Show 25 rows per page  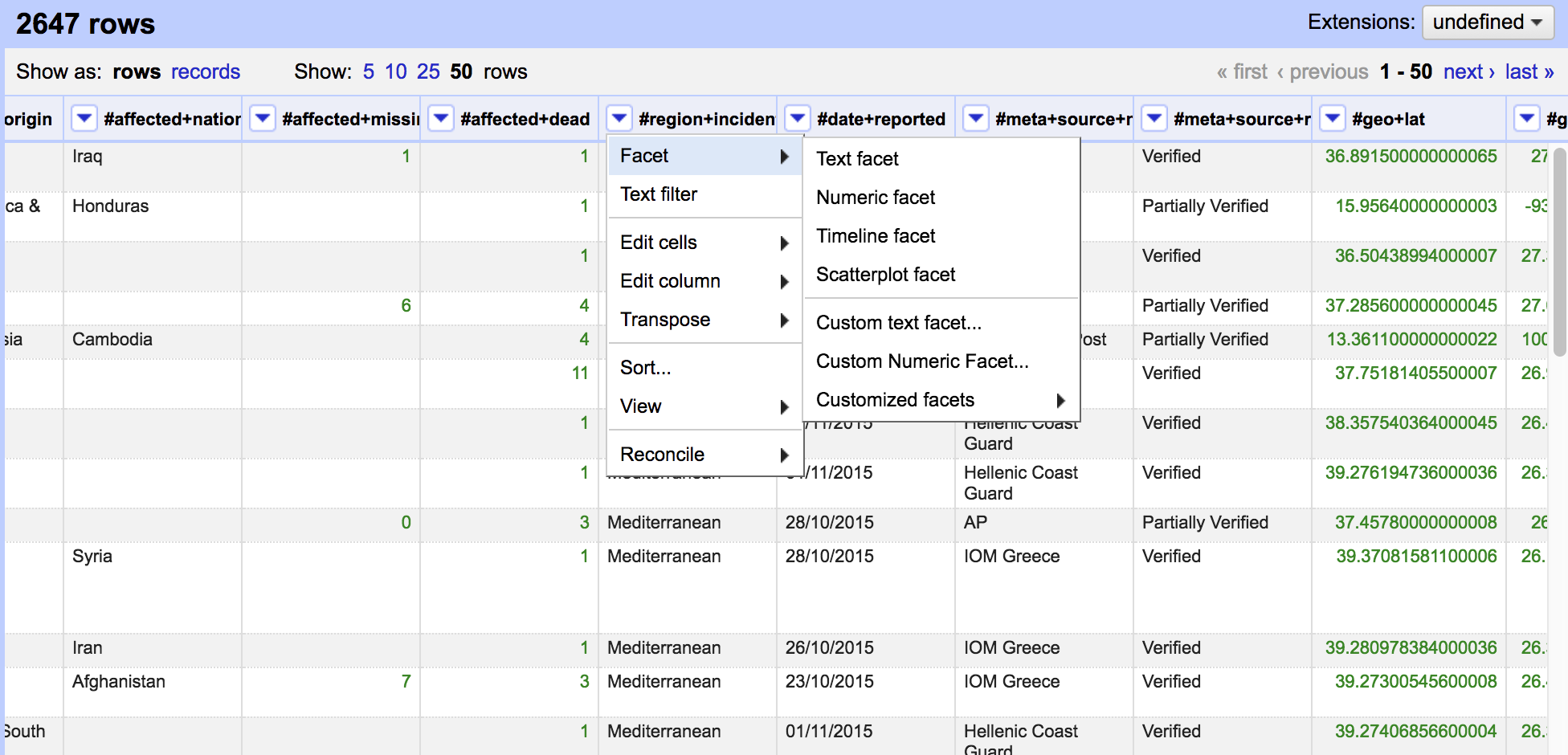coord(428,71)
